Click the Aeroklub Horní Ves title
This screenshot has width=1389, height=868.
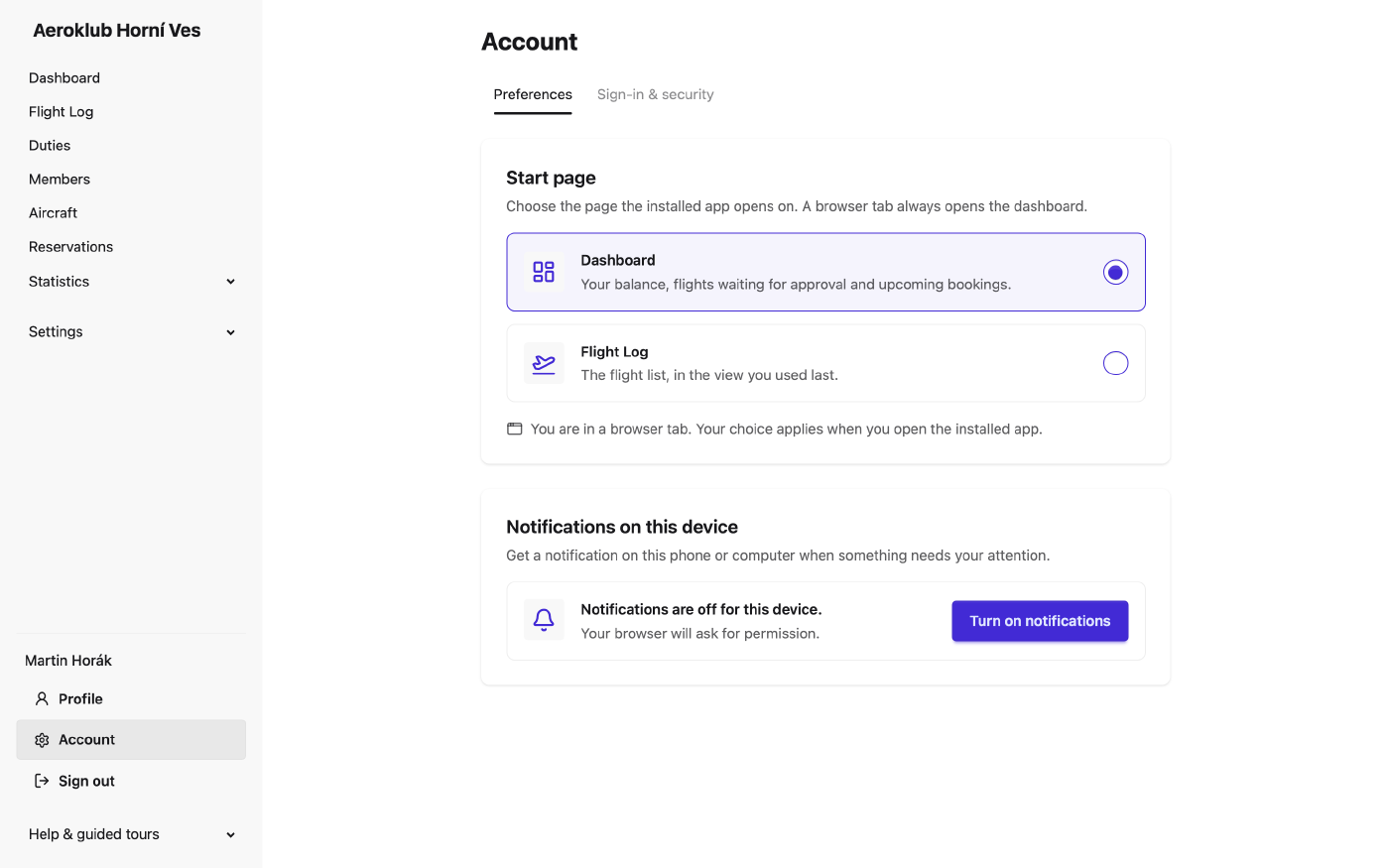point(117,31)
